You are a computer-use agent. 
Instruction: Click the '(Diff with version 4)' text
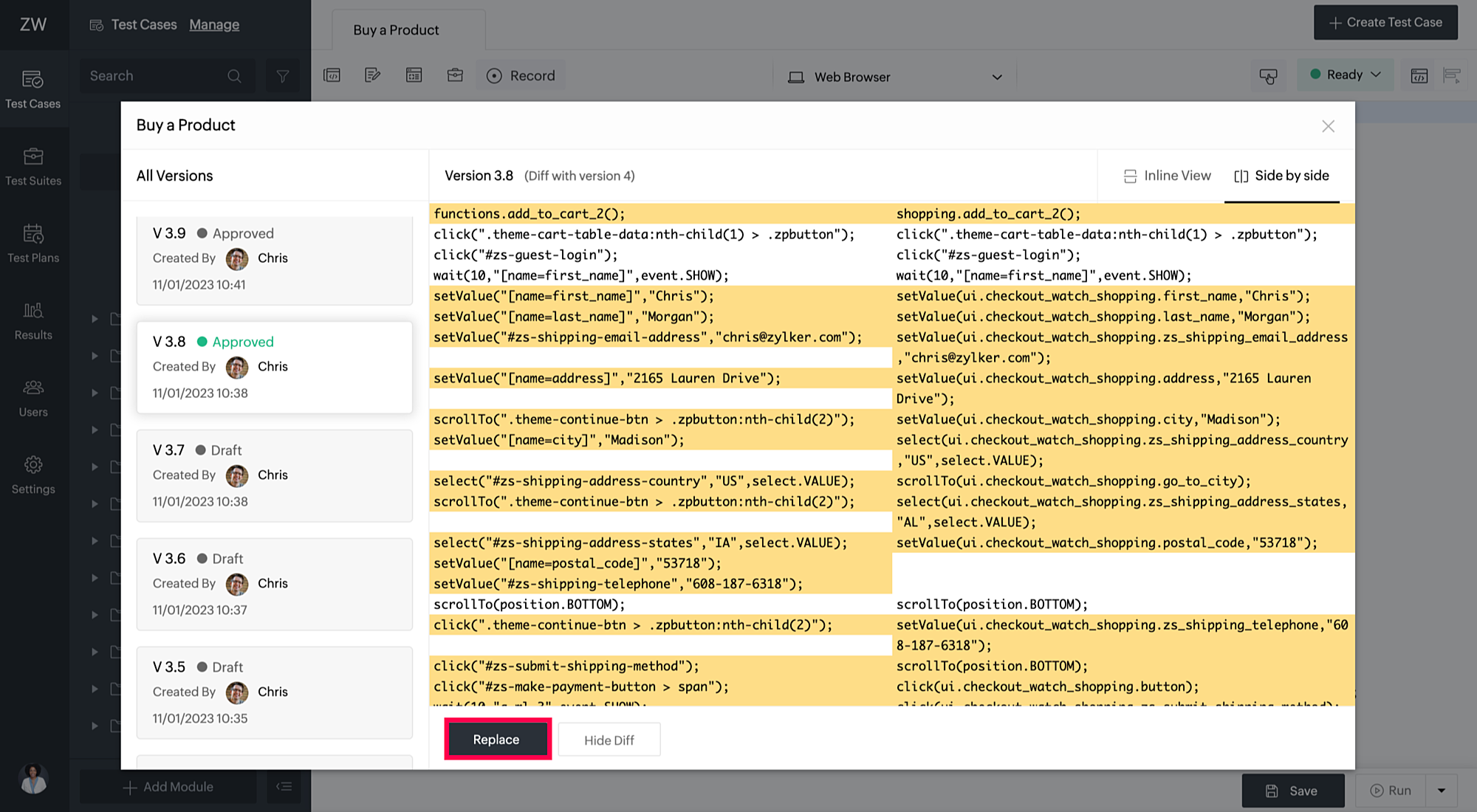(x=580, y=176)
